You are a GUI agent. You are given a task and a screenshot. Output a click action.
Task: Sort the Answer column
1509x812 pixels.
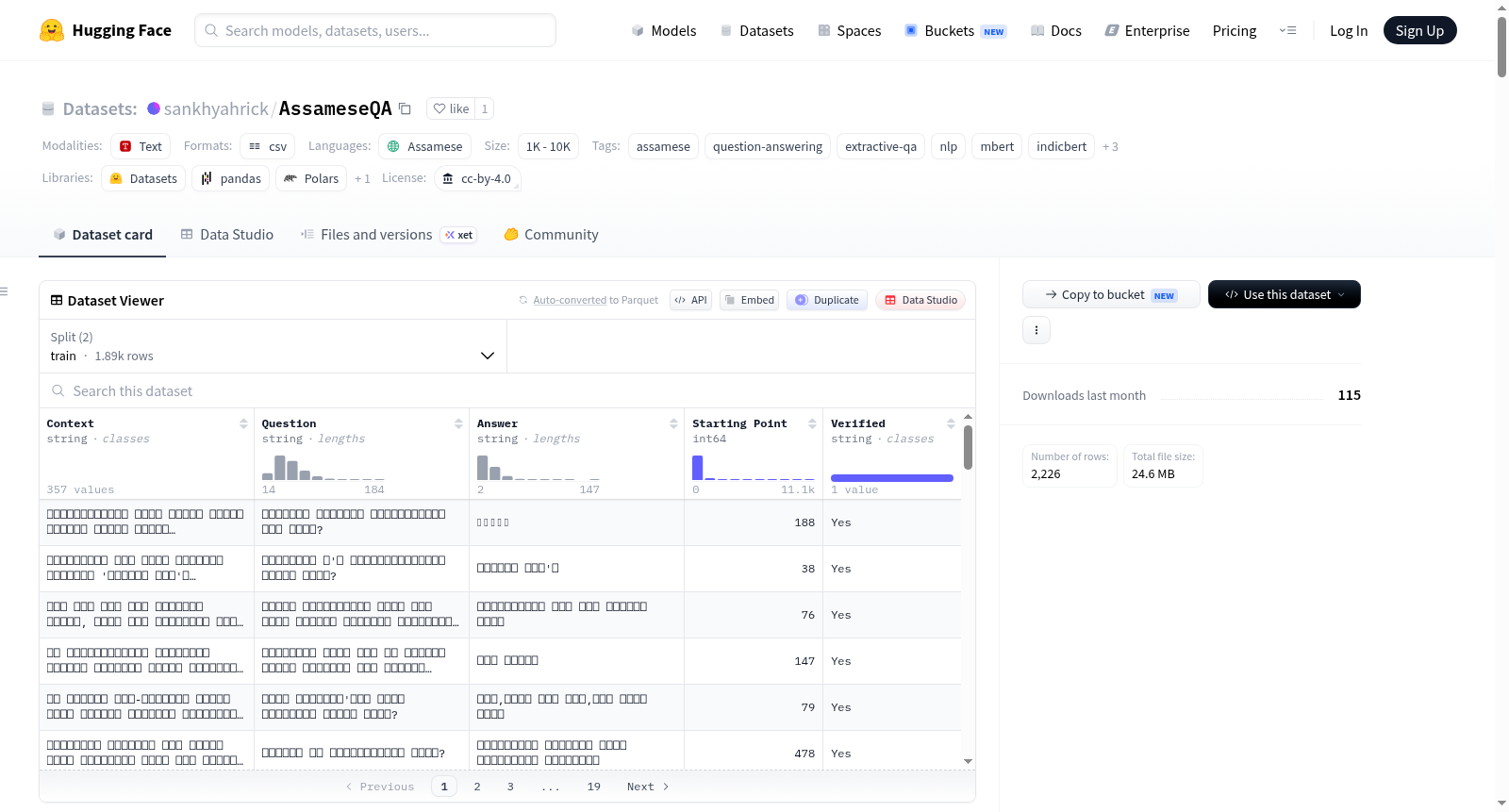click(x=673, y=423)
